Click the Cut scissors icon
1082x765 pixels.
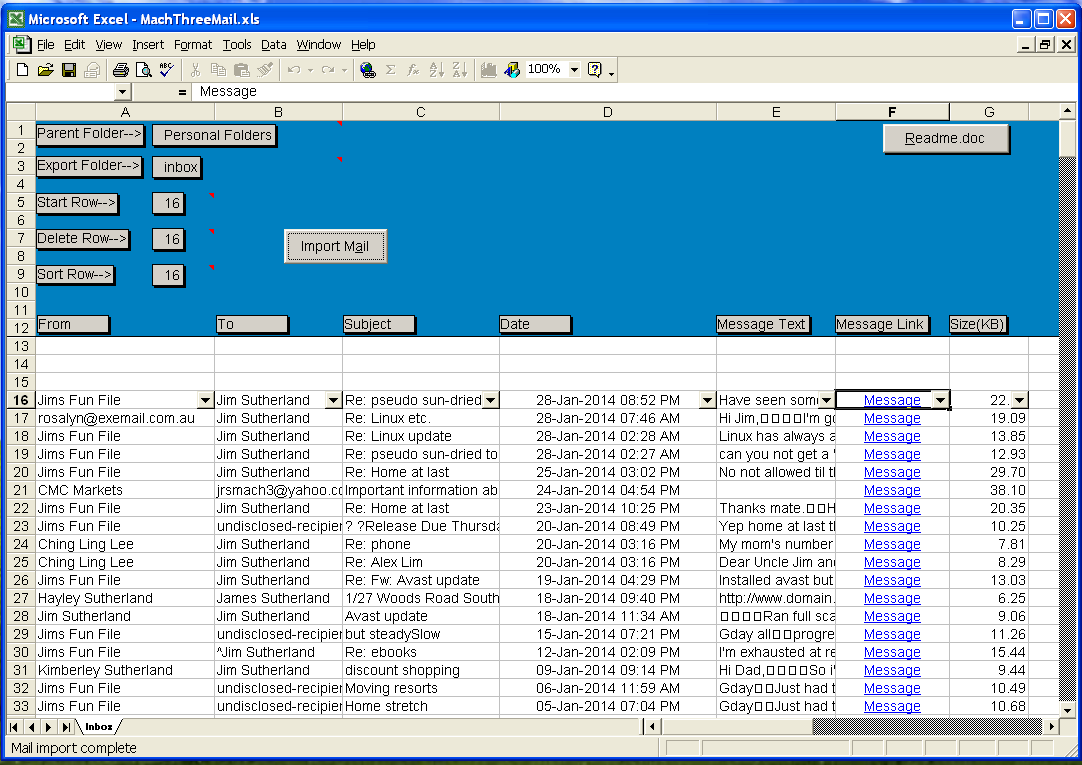click(195, 70)
